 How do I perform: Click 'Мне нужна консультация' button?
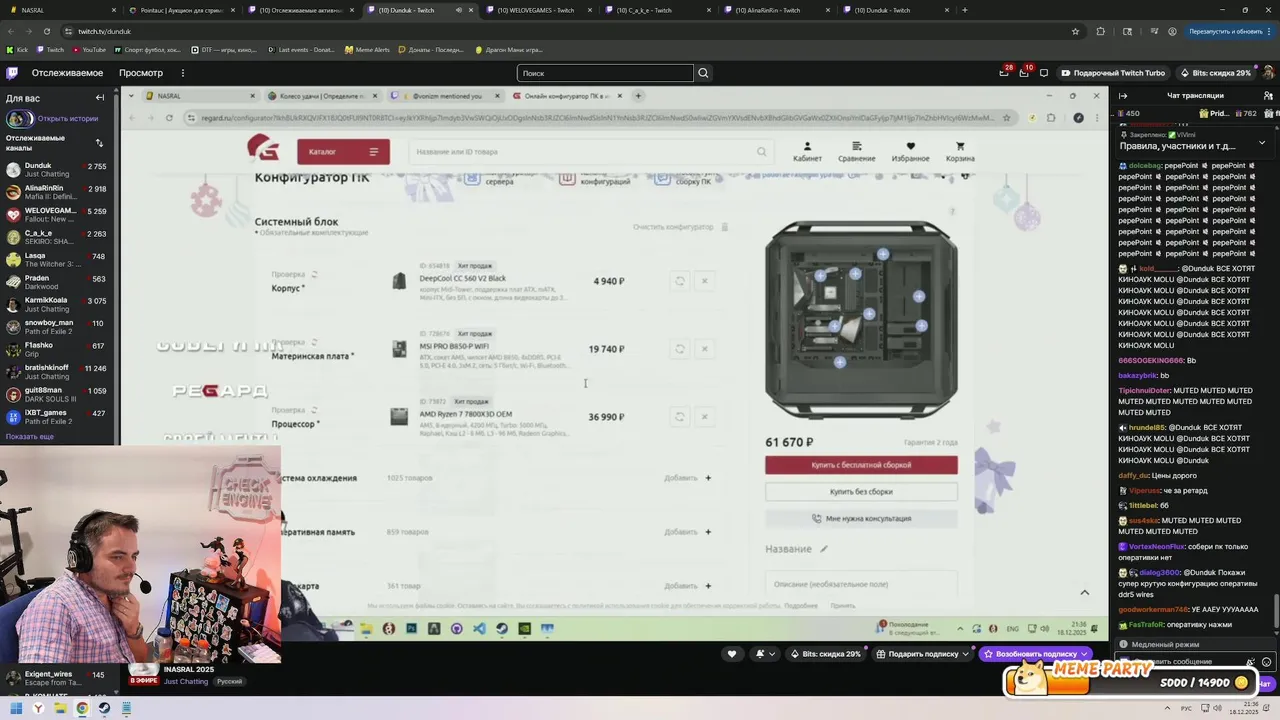861,519
